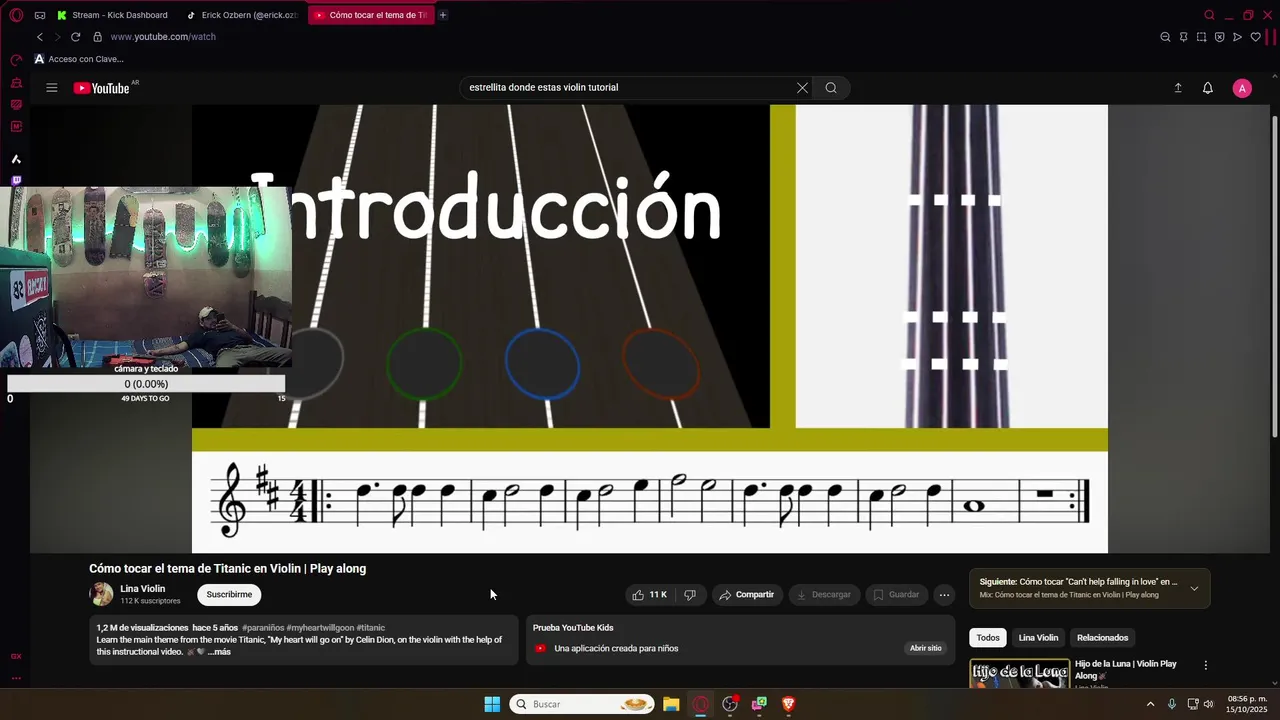Open more actions three-dot menu under video
The height and width of the screenshot is (720, 1280).
(x=944, y=595)
